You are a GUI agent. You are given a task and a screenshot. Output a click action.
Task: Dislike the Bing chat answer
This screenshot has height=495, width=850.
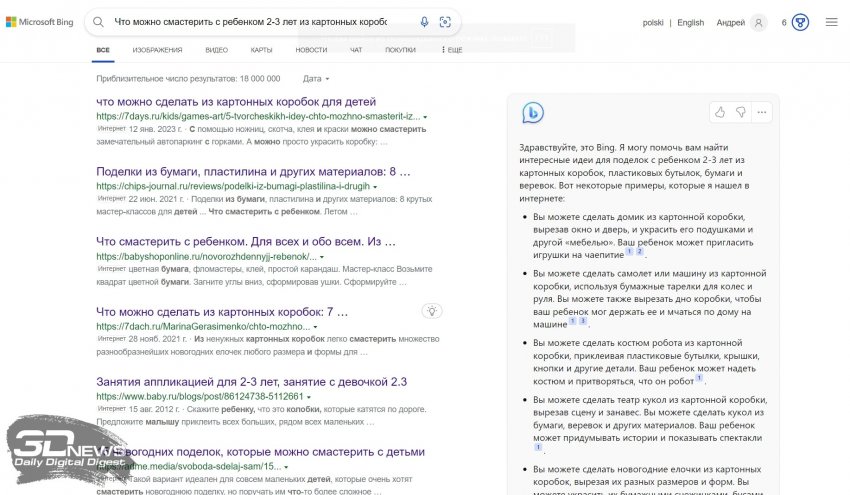[741, 112]
